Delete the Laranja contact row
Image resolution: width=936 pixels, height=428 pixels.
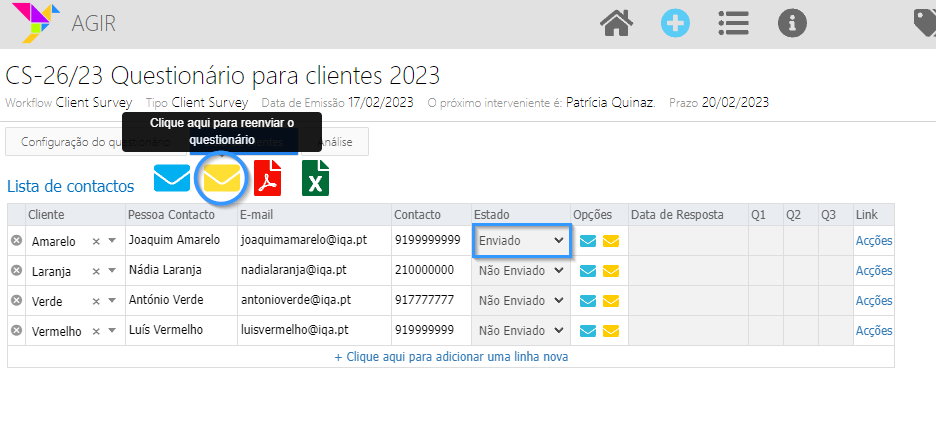(x=17, y=270)
